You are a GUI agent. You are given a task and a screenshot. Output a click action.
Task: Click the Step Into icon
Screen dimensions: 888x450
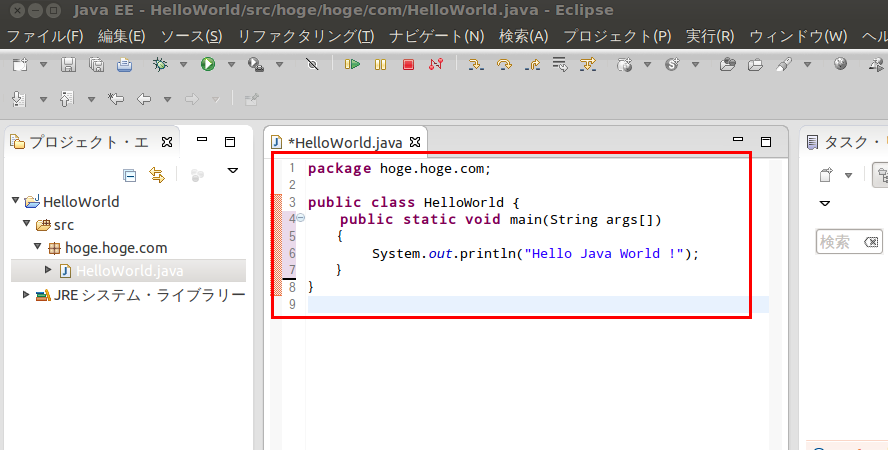476,65
